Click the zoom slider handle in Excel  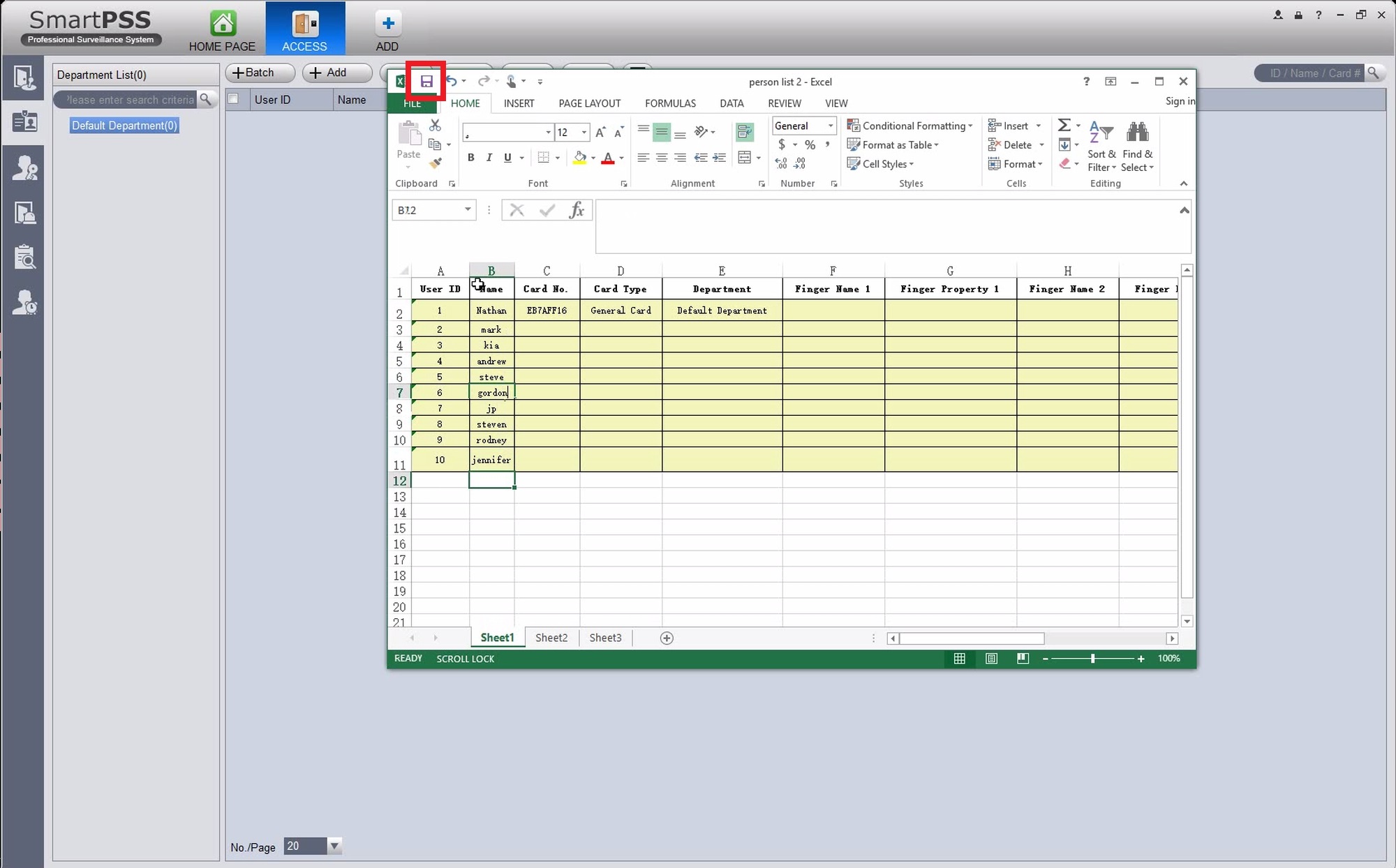click(1093, 659)
